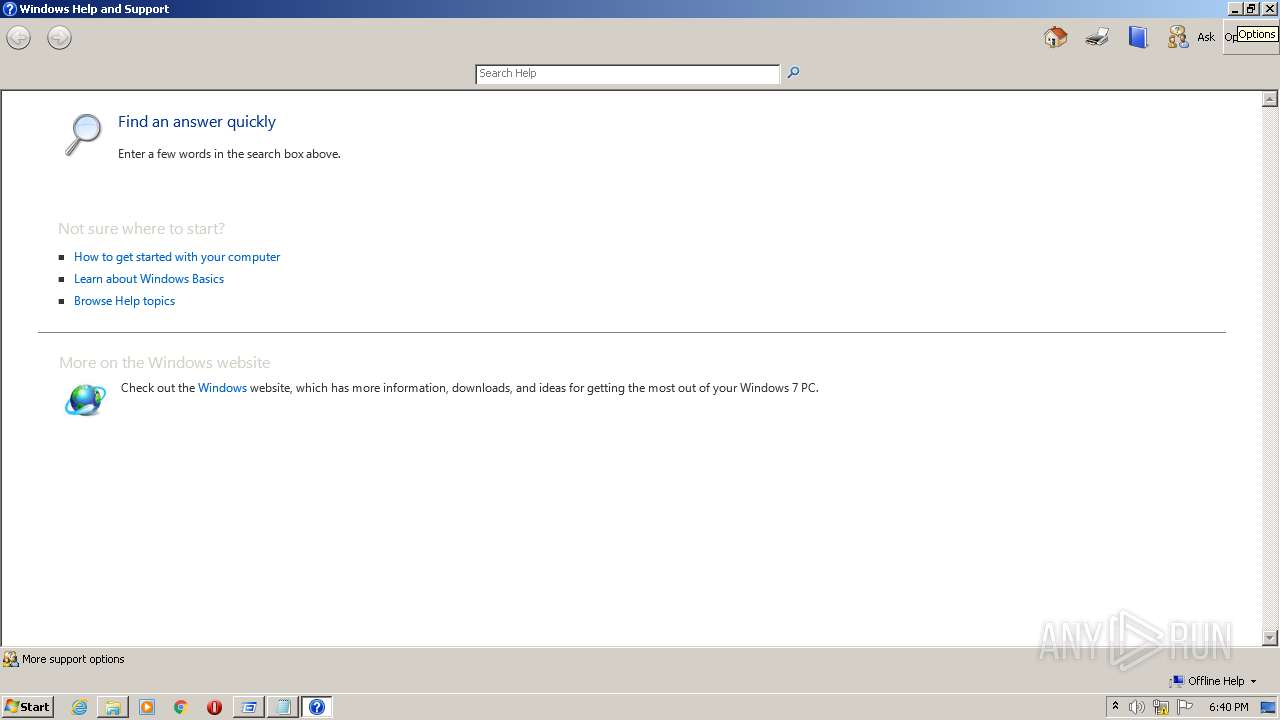Switch to the notepad-like taskbar button
This screenshot has width=1280, height=720.
pyautogui.click(x=283, y=707)
